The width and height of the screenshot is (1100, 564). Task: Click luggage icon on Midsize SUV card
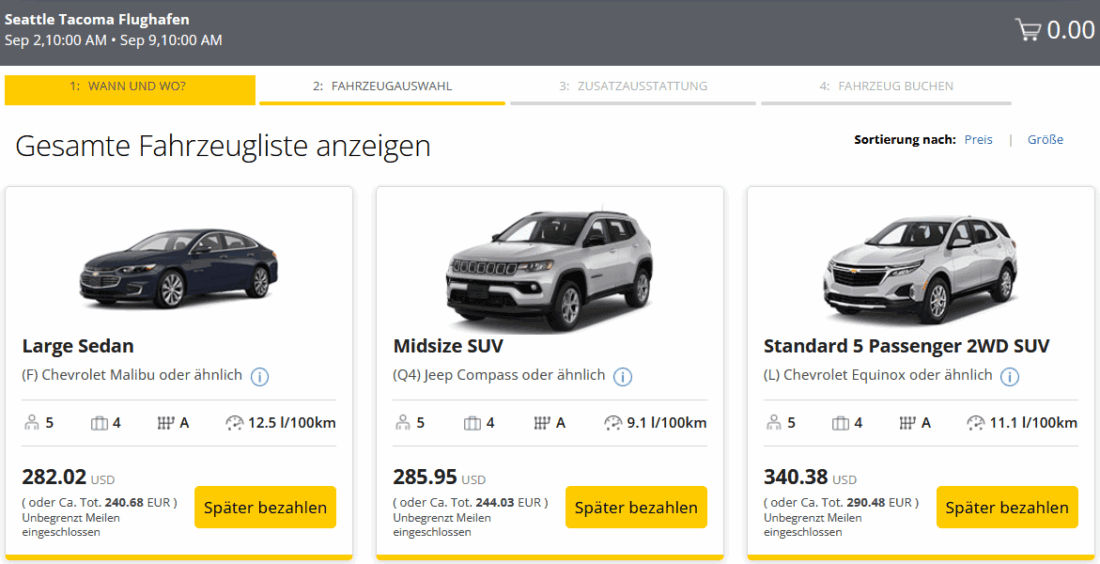click(x=472, y=423)
